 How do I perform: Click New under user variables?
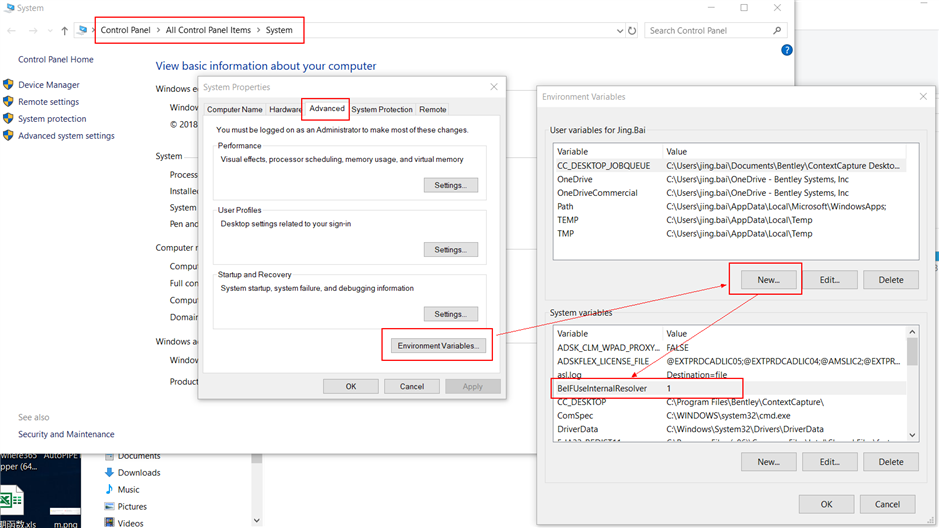pos(768,280)
